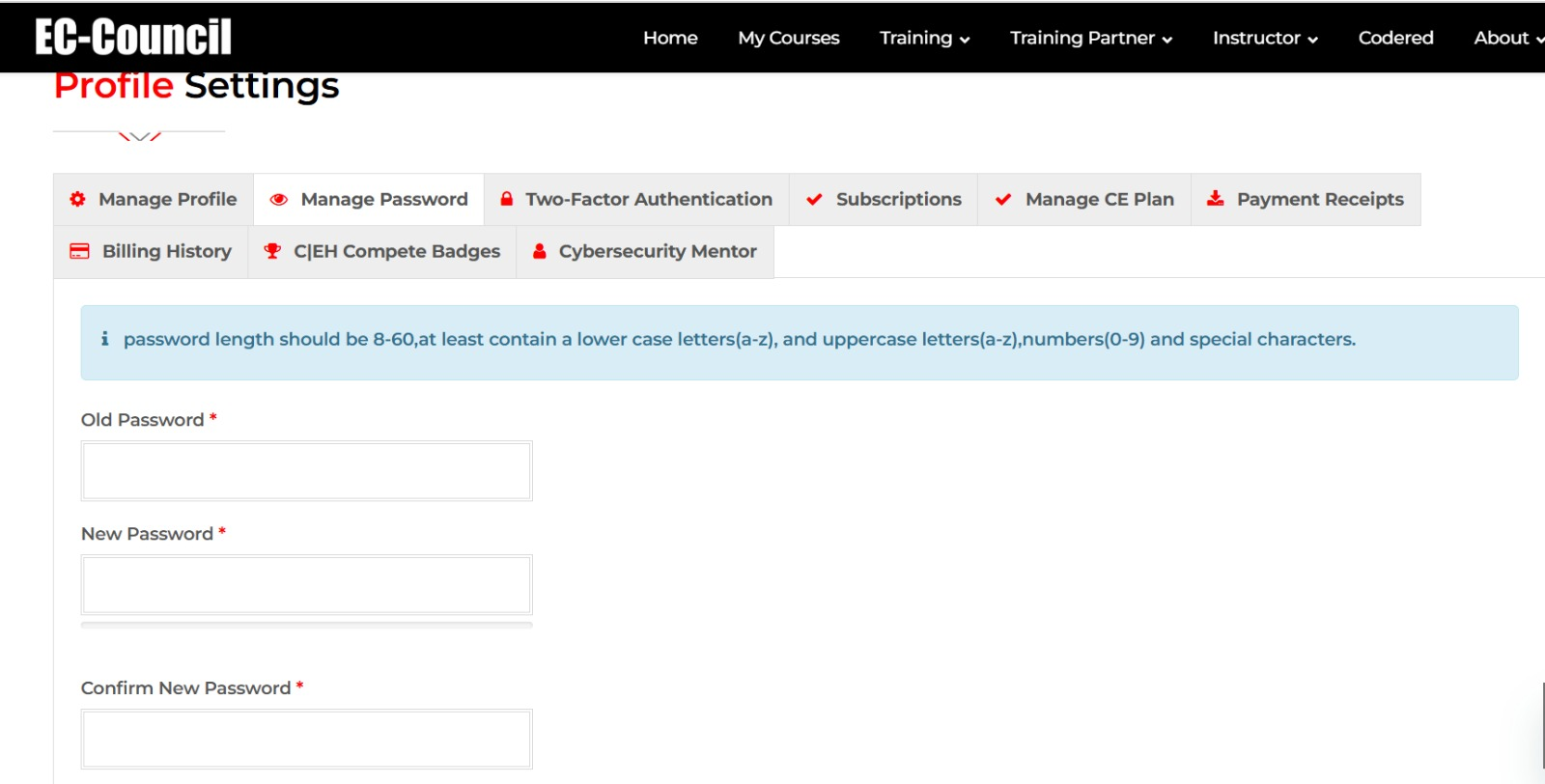This screenshot has width=1545, height=784.
Task: Click the Training menu label
Action: point(915,38)
